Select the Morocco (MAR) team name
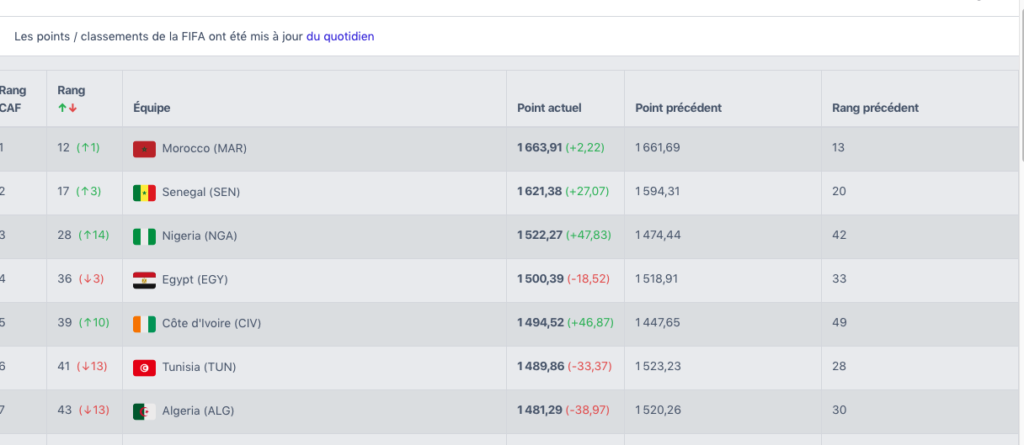 click(x=204, y=148)
